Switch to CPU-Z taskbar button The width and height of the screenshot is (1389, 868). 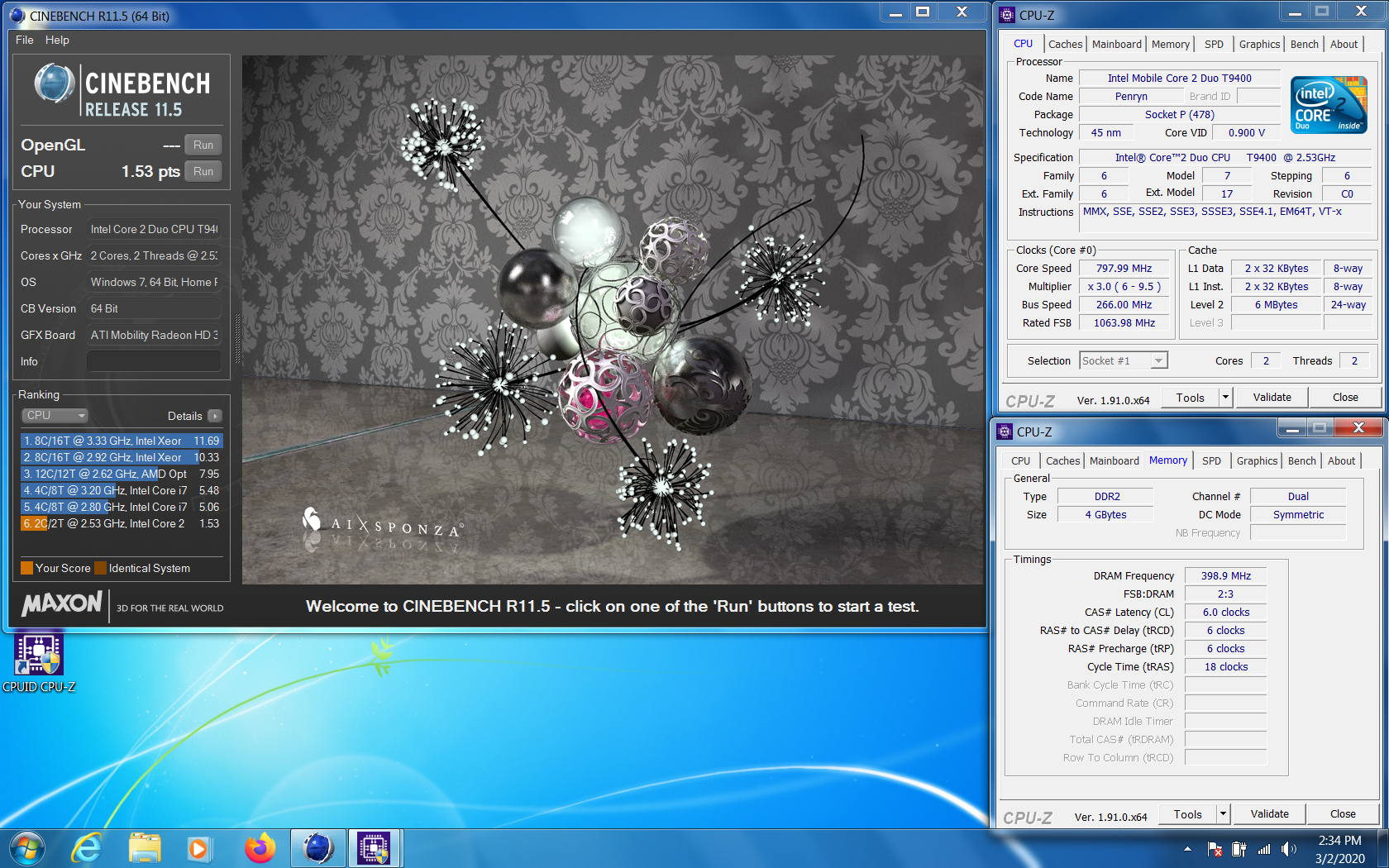click(x=375, y=849)
